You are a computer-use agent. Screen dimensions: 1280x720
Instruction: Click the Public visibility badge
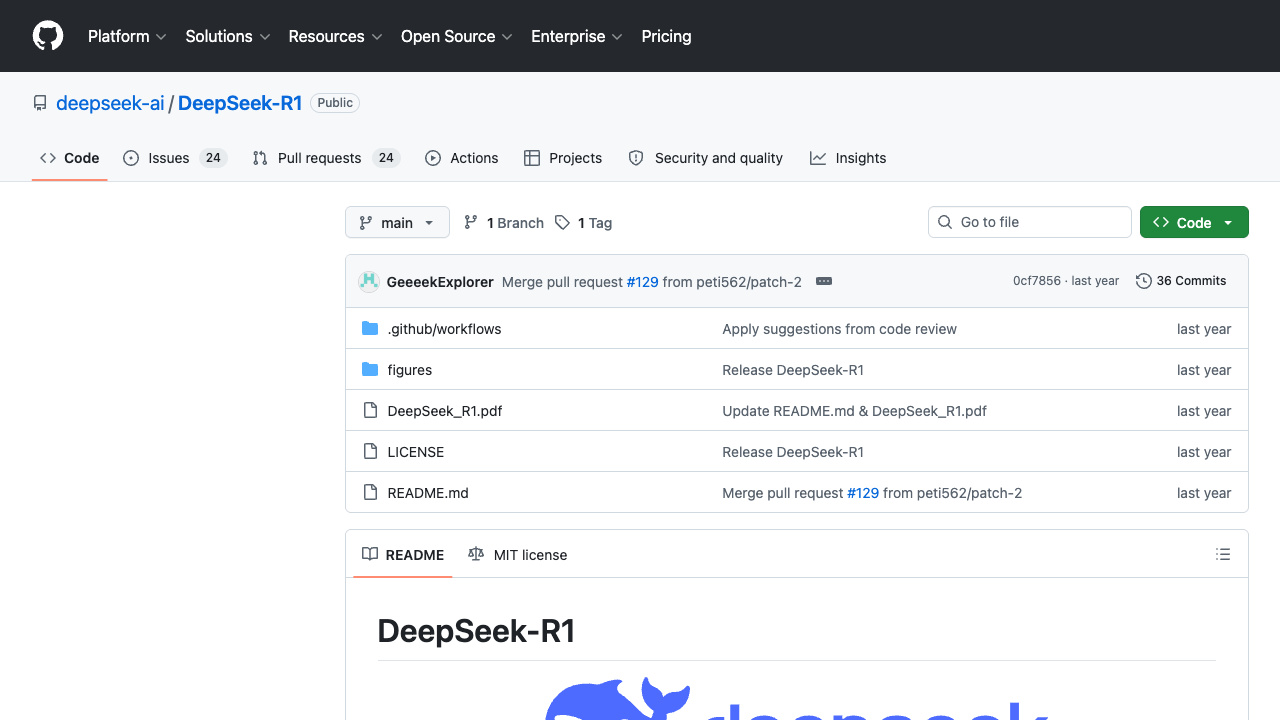click(335, 103)
